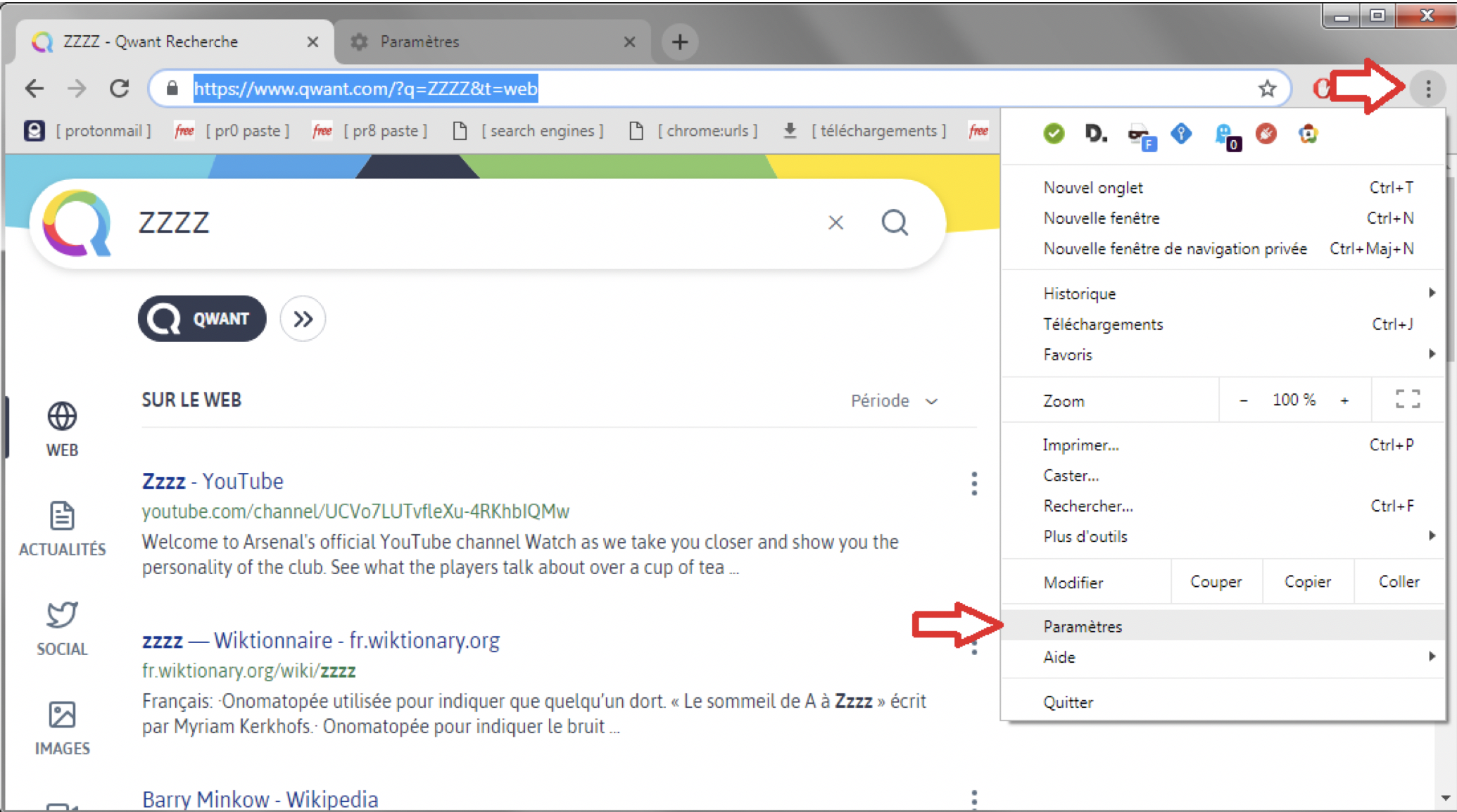
Task: Bookmark this page with the star icon
Action: (1267, 89)
